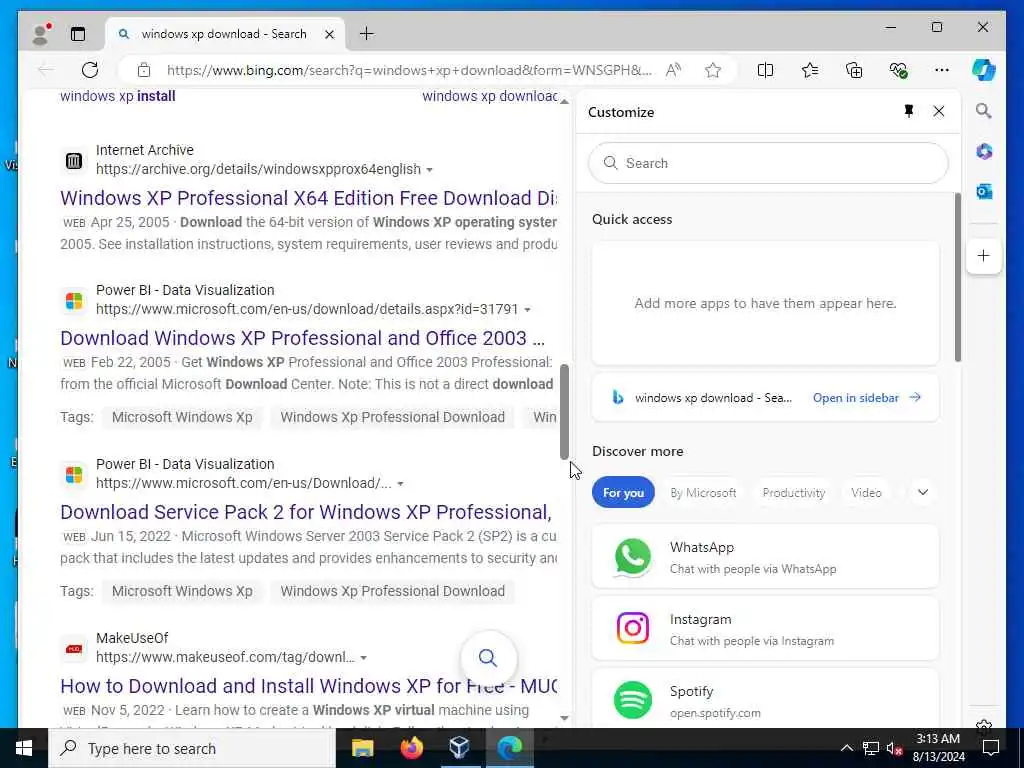This screenshot has height=768, width=1024.
Task: Click the MakeUseOf site icon
Action: (x=74, y=648)
